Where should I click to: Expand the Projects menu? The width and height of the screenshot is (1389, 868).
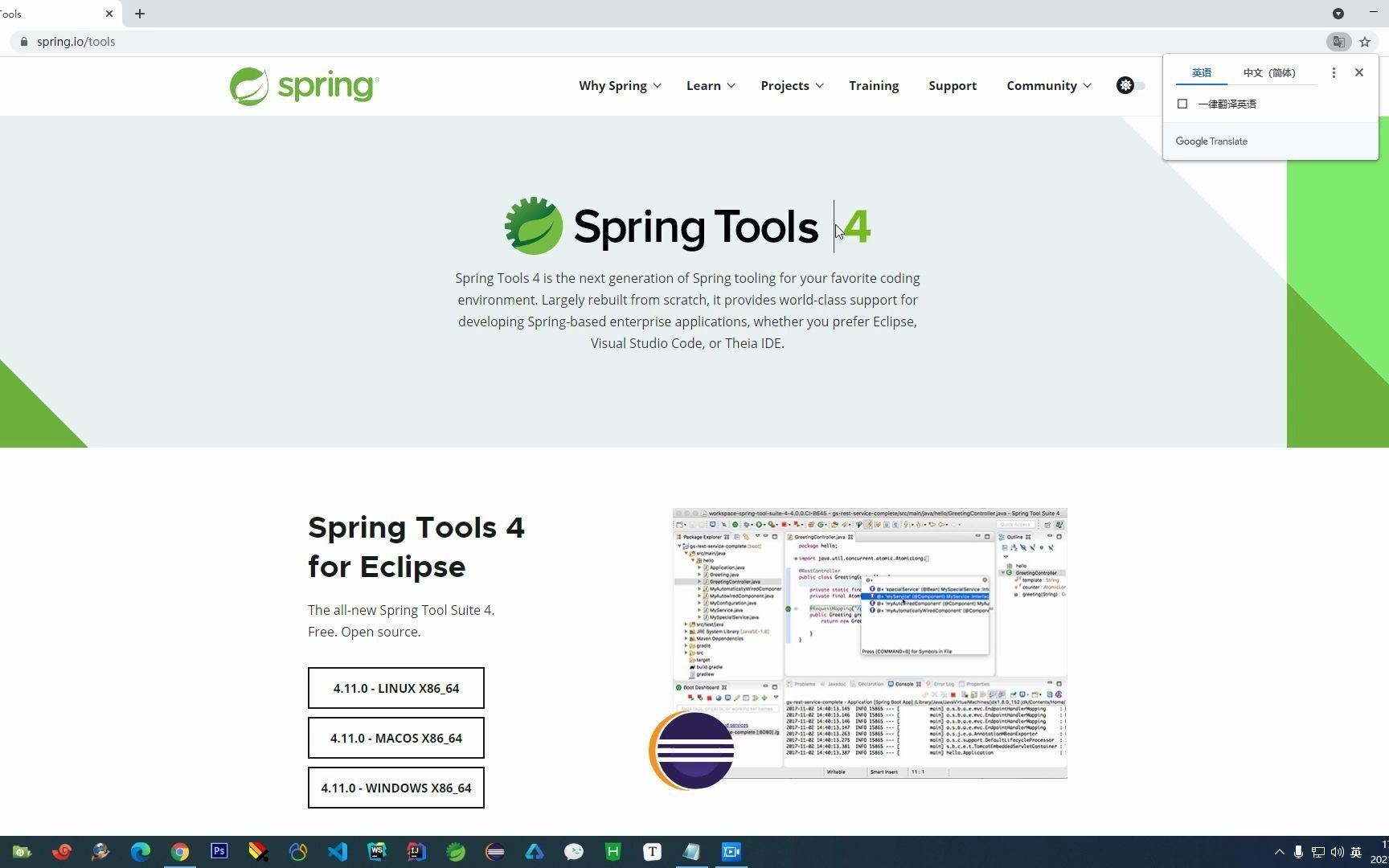(792, 86)
